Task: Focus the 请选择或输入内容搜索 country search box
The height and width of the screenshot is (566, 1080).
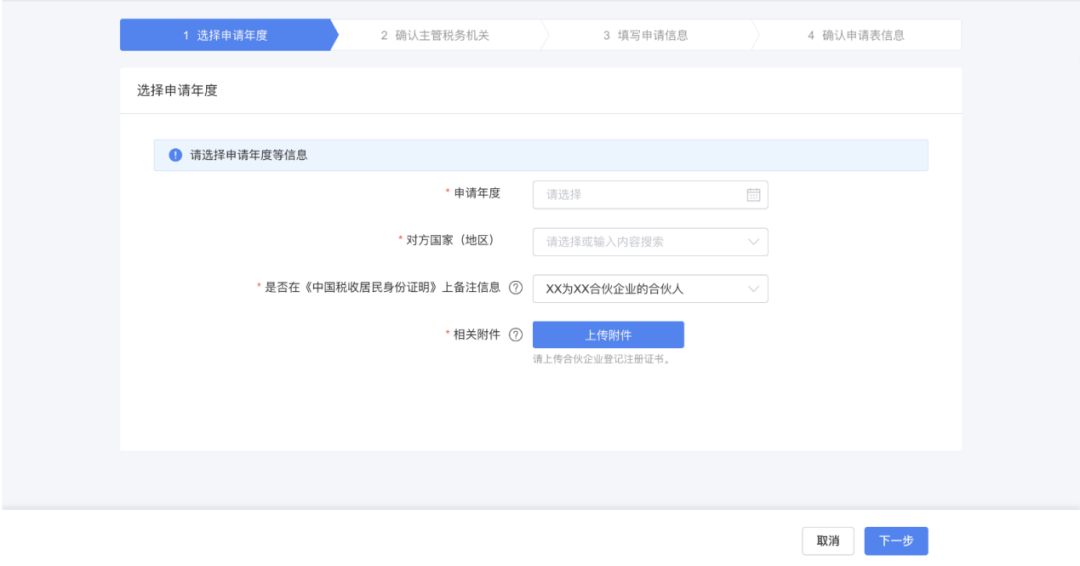Action: (x=640, y=242)
